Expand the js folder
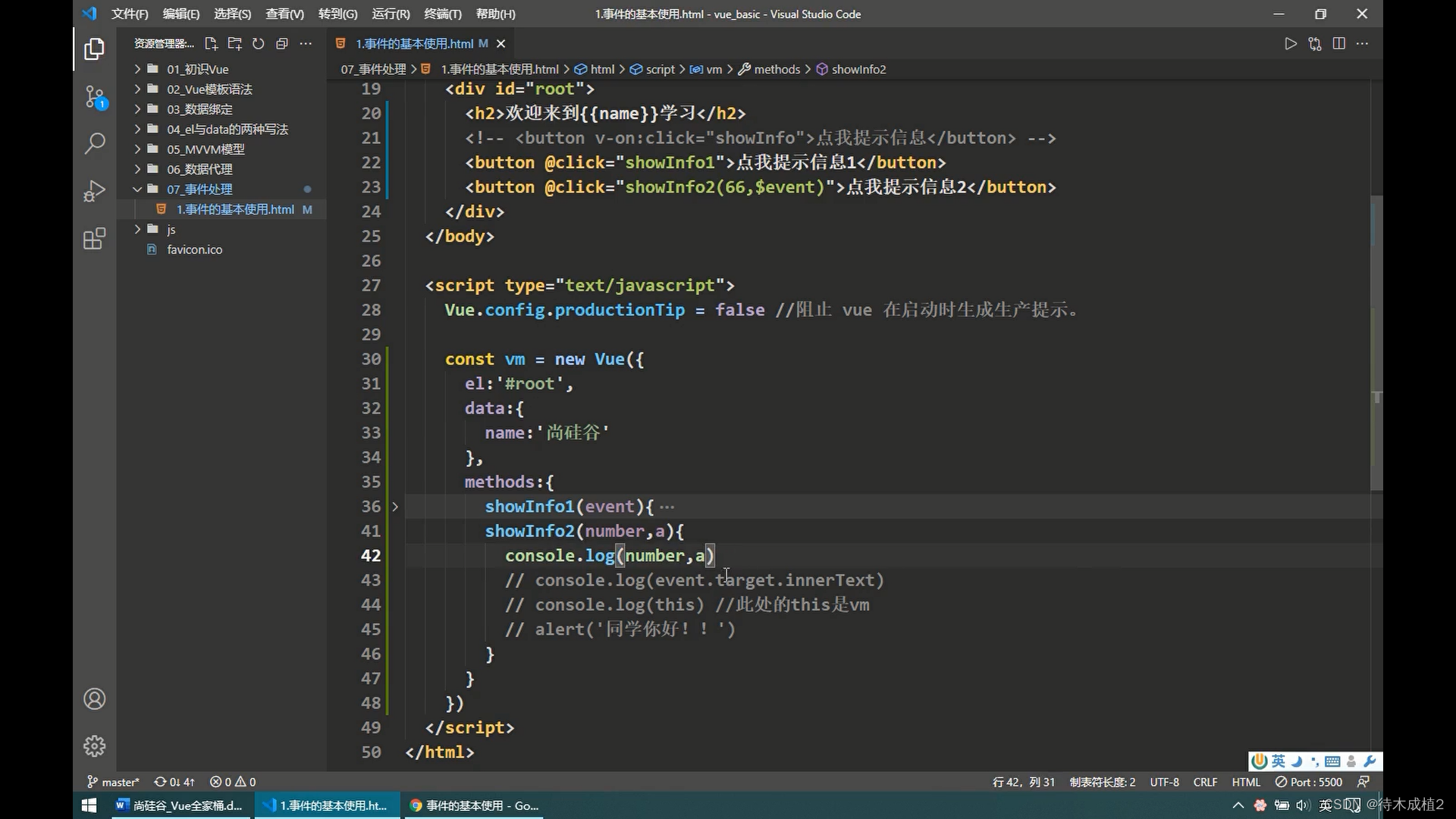Viewport: 1456px width, 819px height. pyautogui.click(x=221, y=229)
